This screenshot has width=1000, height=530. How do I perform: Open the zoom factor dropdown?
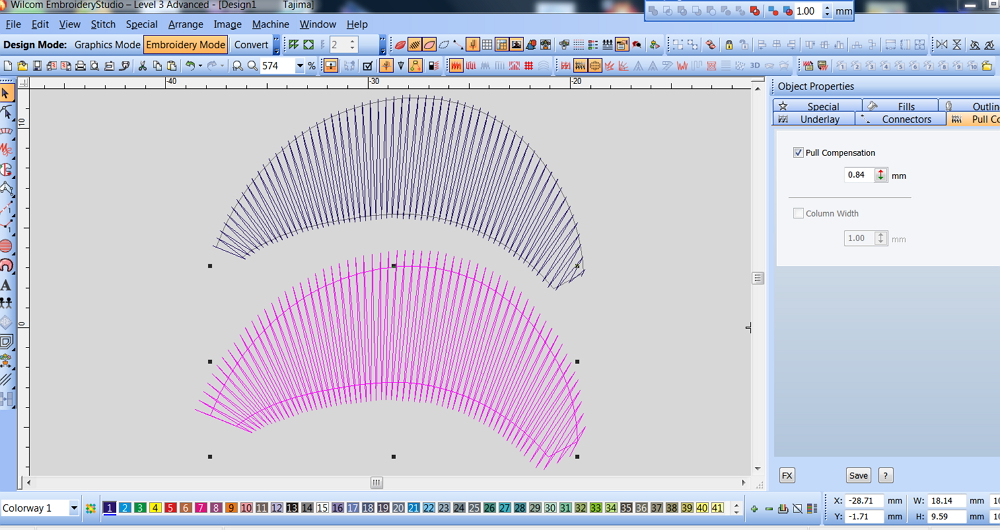(x=299, y=66)
